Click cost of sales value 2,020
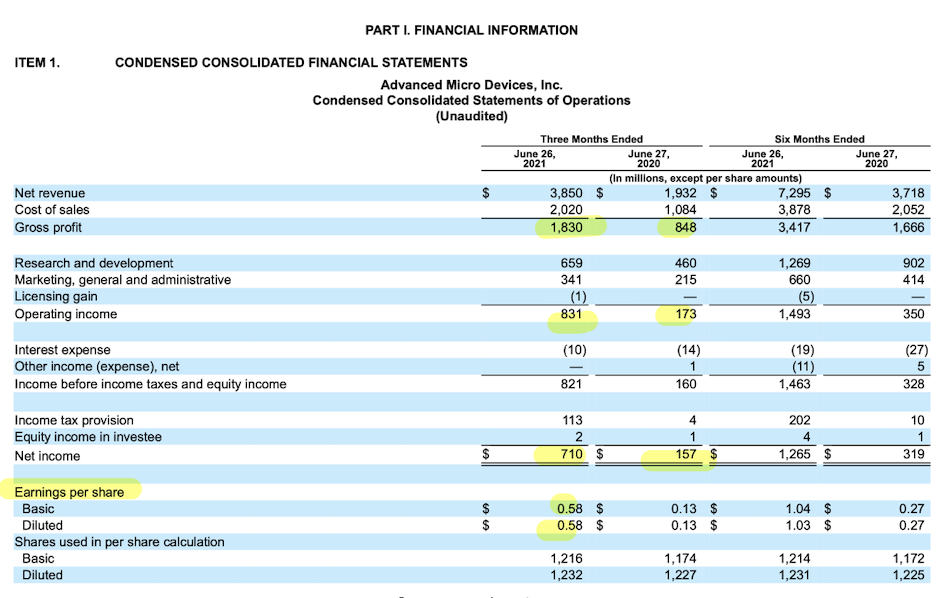The image size is (950, 598). tap(566, 210)
